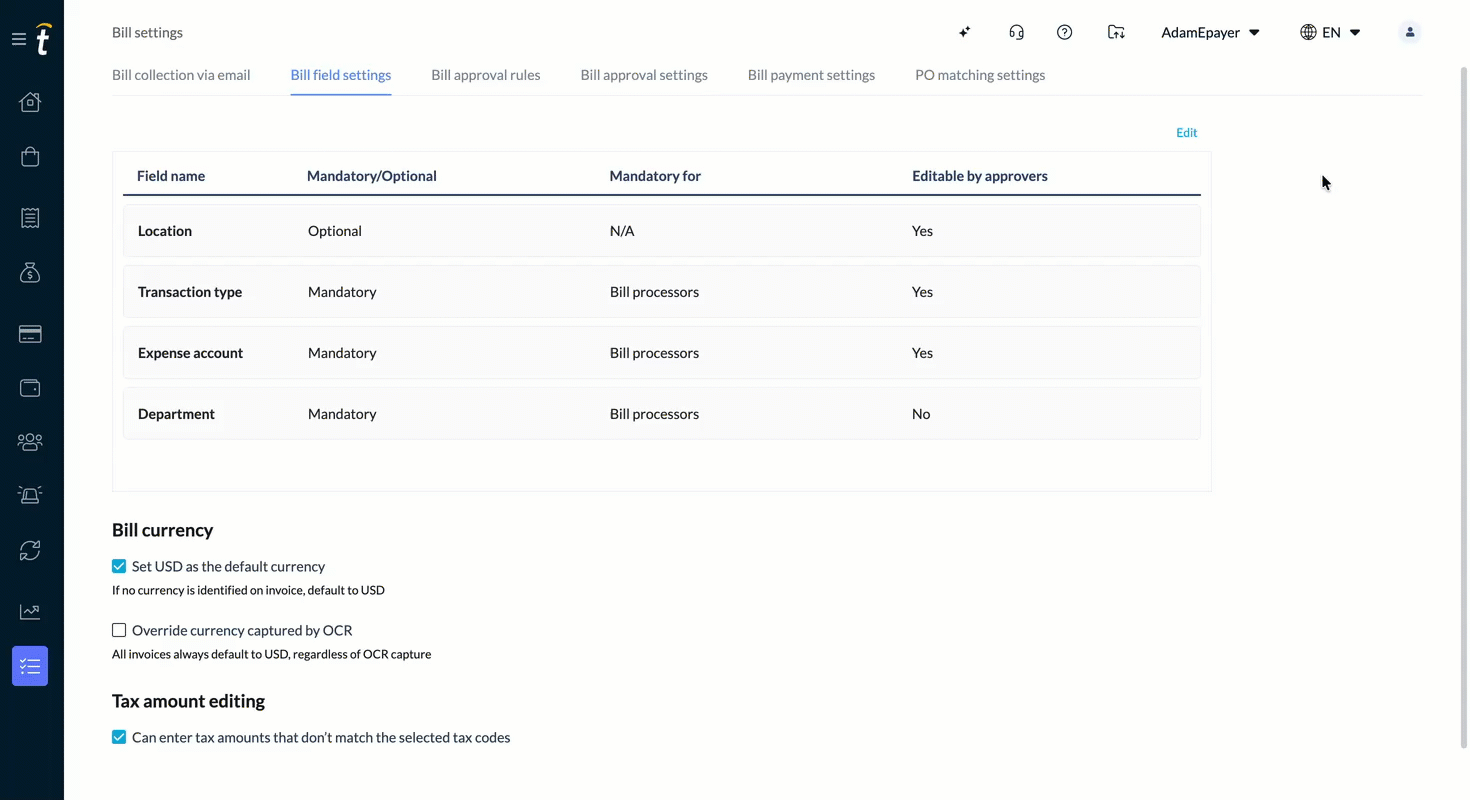Expand the EN language dropdown arrow
The width and height of the screenshot is (1470, 800).
click(1355, 32)
